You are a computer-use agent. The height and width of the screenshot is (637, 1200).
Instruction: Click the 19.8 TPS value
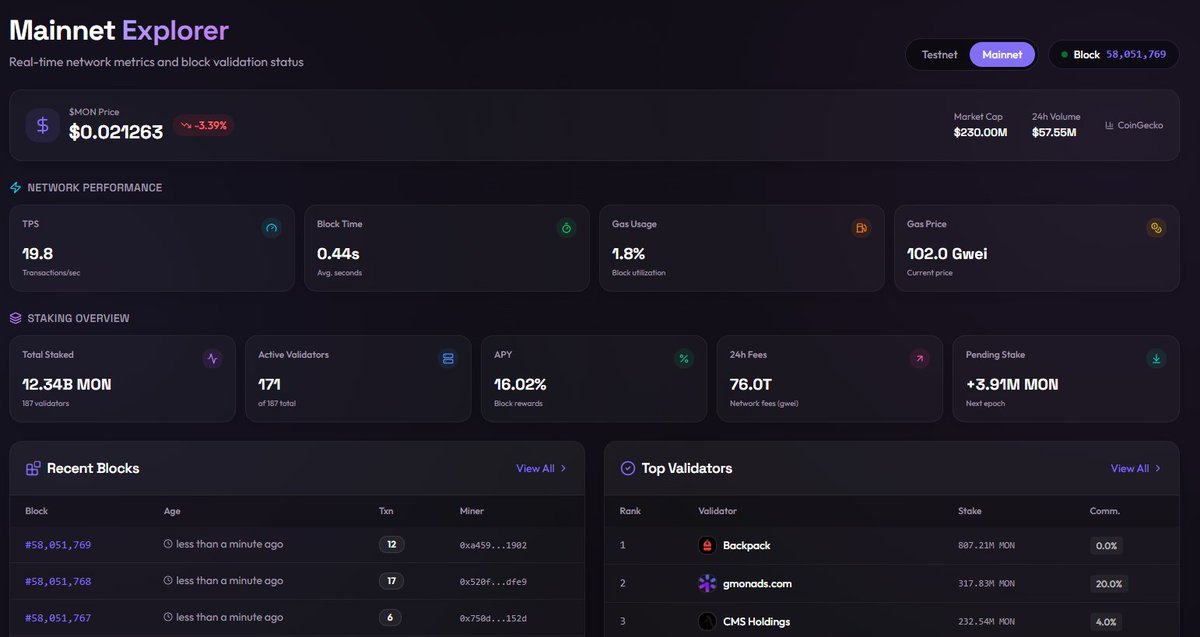coord(38,254)
